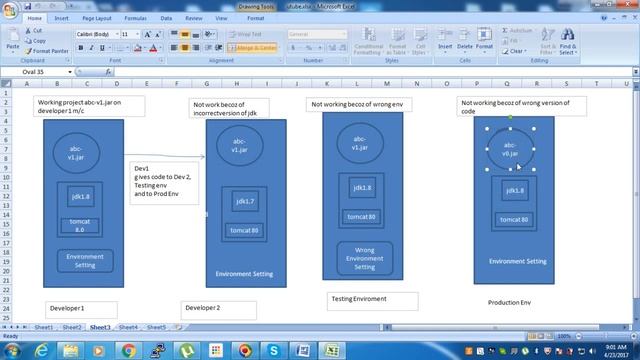Image resolution: width=640 pixels, height=360 pixels.
Task: Toggle Top Align
Action: [174, 34]
